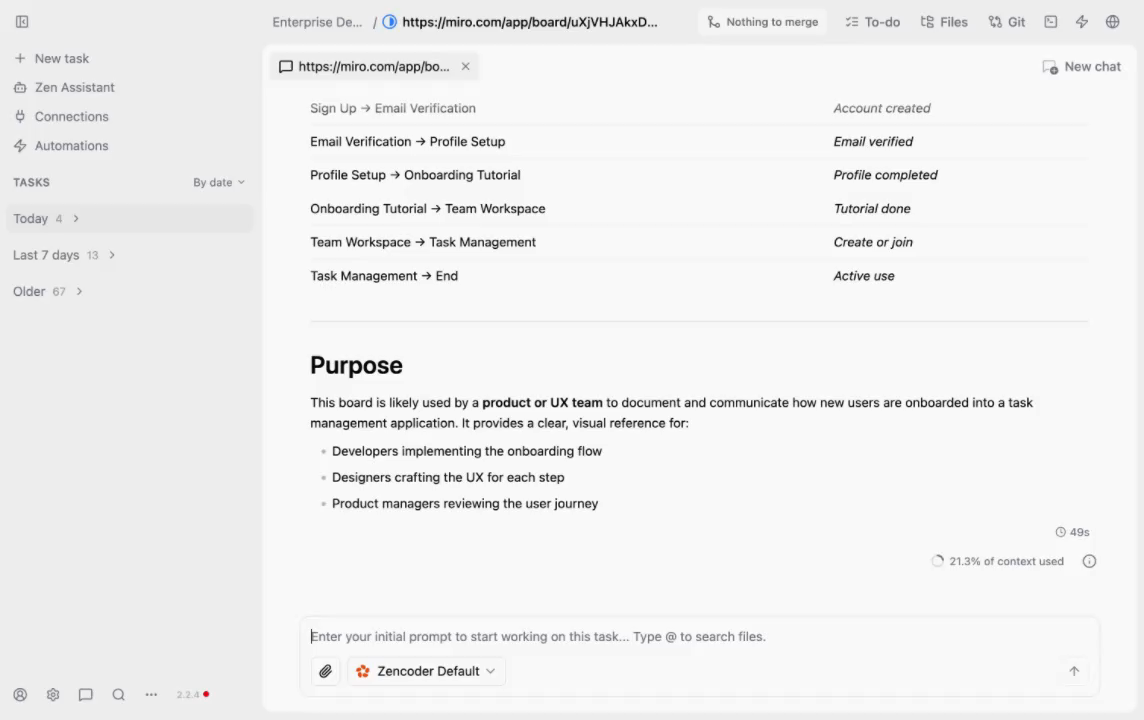The width and height of the screenshot is (1144, 720).
Task: Focus the initial prompt input field
Action: pyautogui.click(x=699, y=636)
